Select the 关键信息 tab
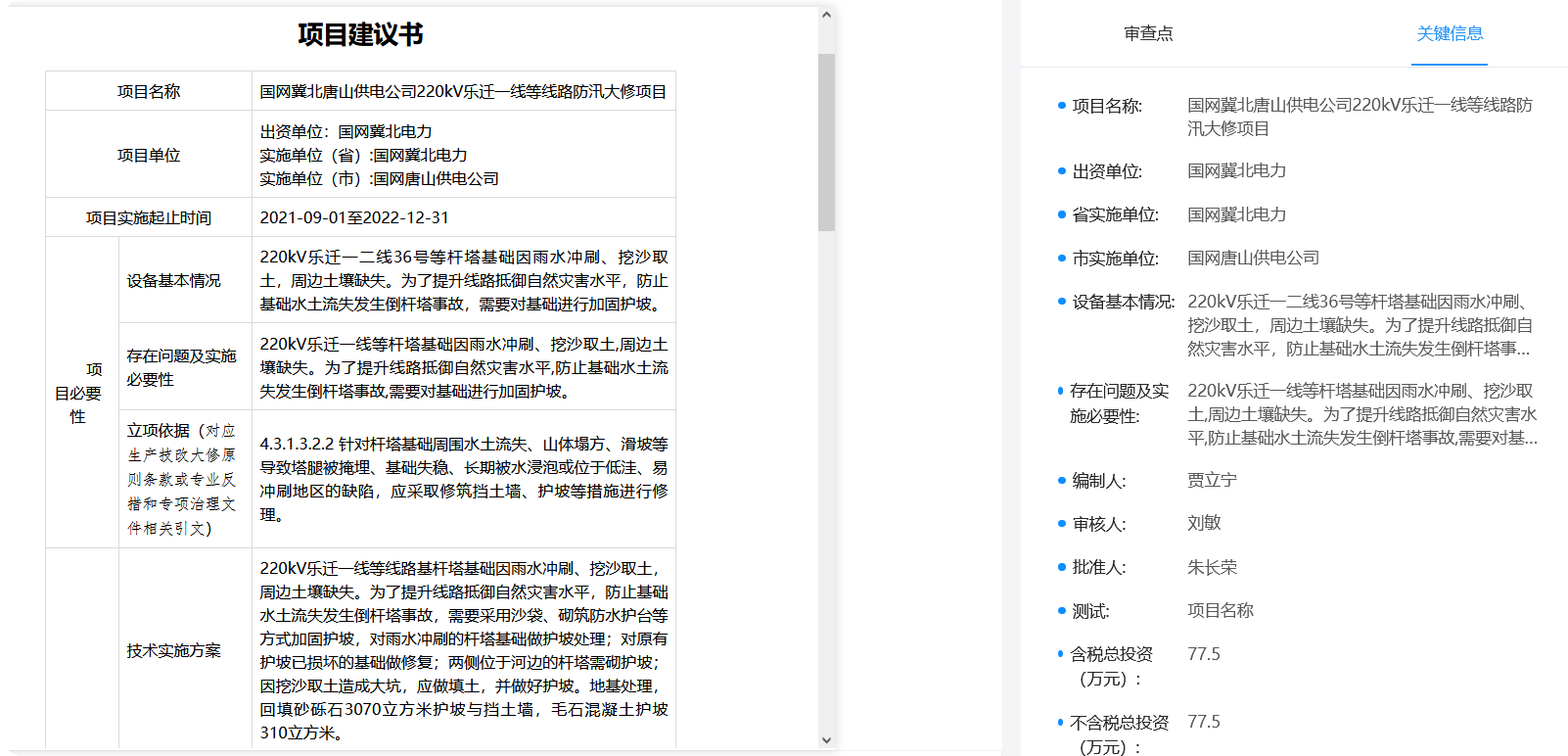 point(1449,34)
